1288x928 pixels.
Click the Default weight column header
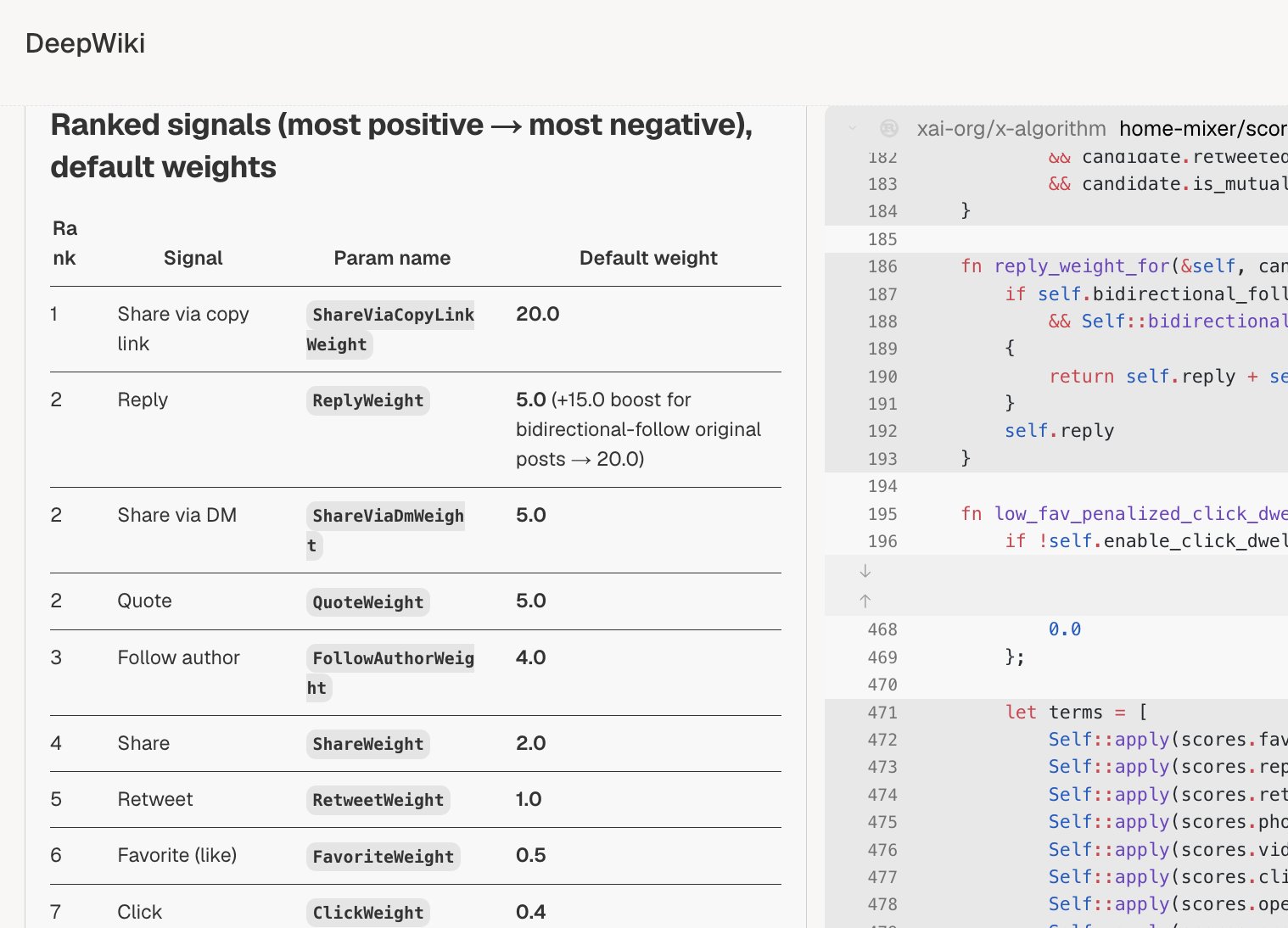(648, 258)
